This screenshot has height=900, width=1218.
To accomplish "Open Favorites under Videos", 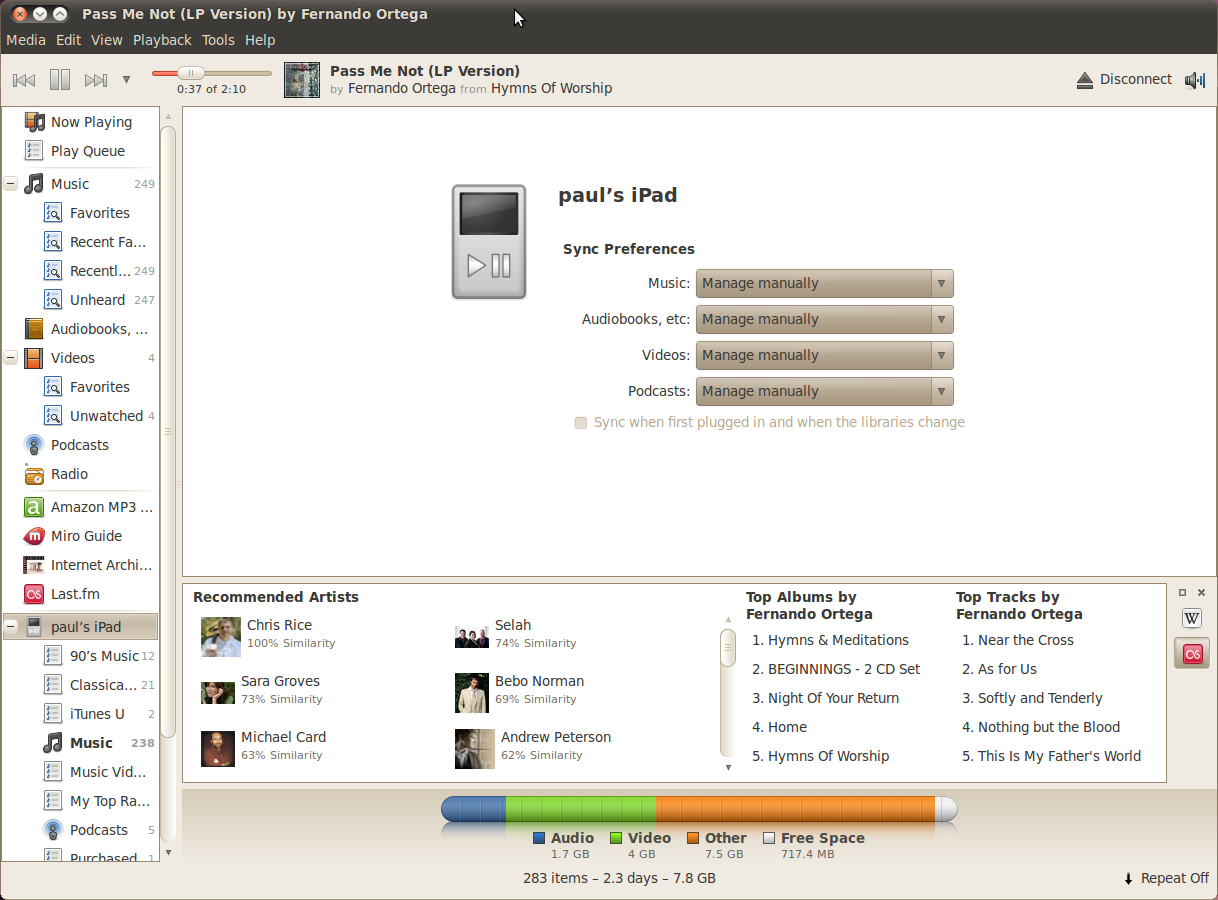I will pos(80,387).
